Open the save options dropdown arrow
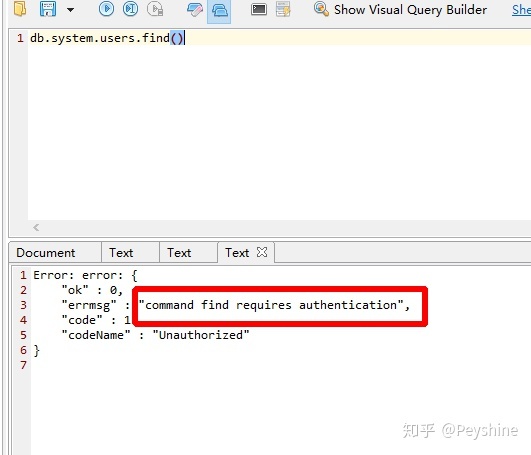531x455 pixels. pos(70,10)
